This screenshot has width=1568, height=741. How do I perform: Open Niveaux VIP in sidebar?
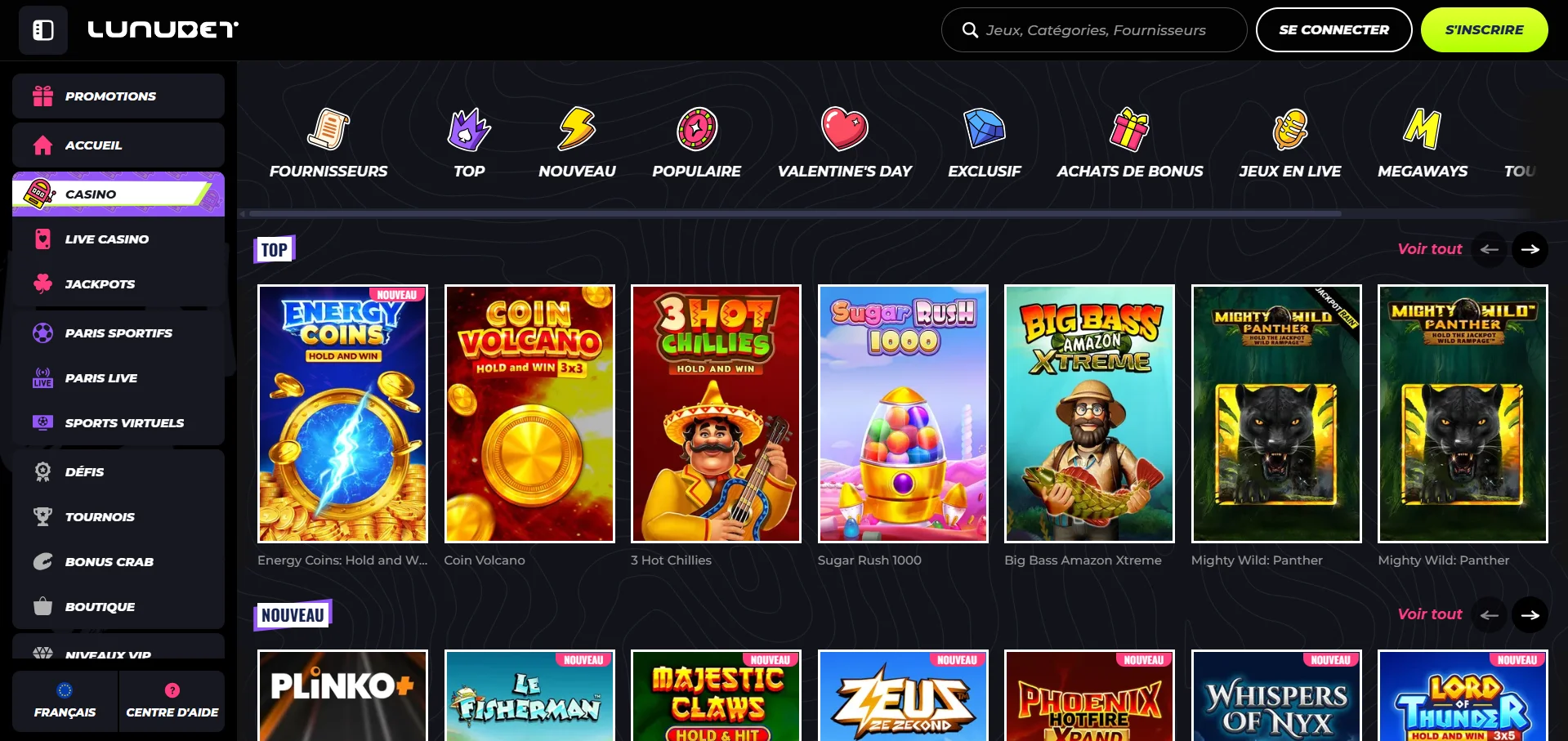[118, 647]
